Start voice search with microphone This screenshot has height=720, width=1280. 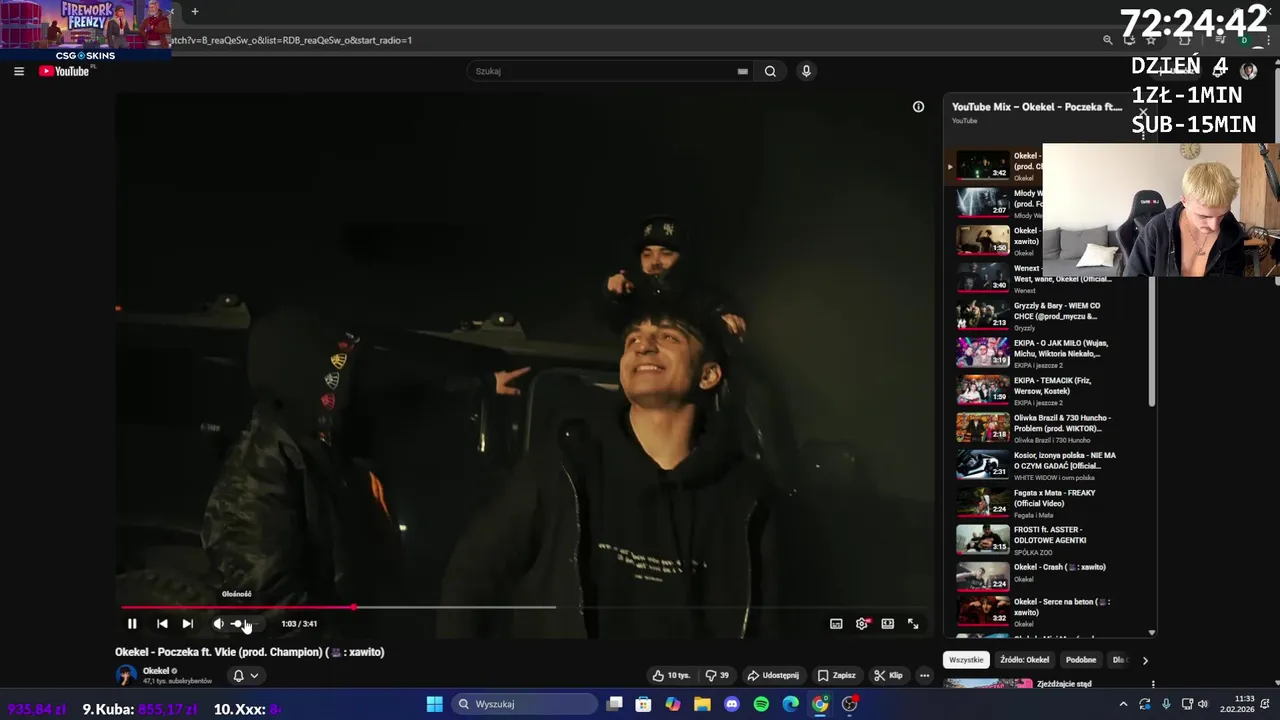806,71
